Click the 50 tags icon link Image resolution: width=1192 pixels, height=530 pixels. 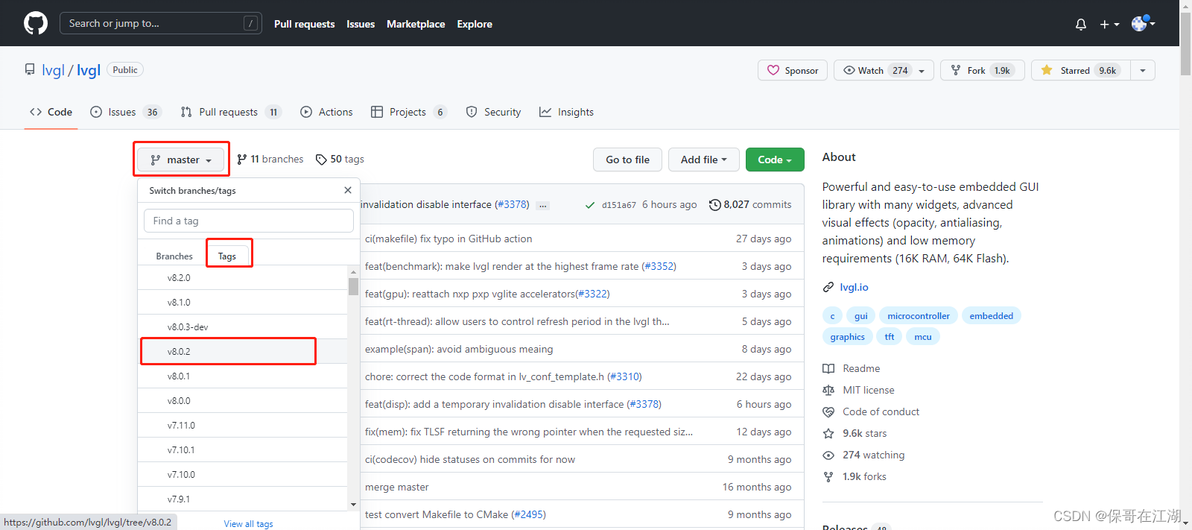[x=320, y=160]
